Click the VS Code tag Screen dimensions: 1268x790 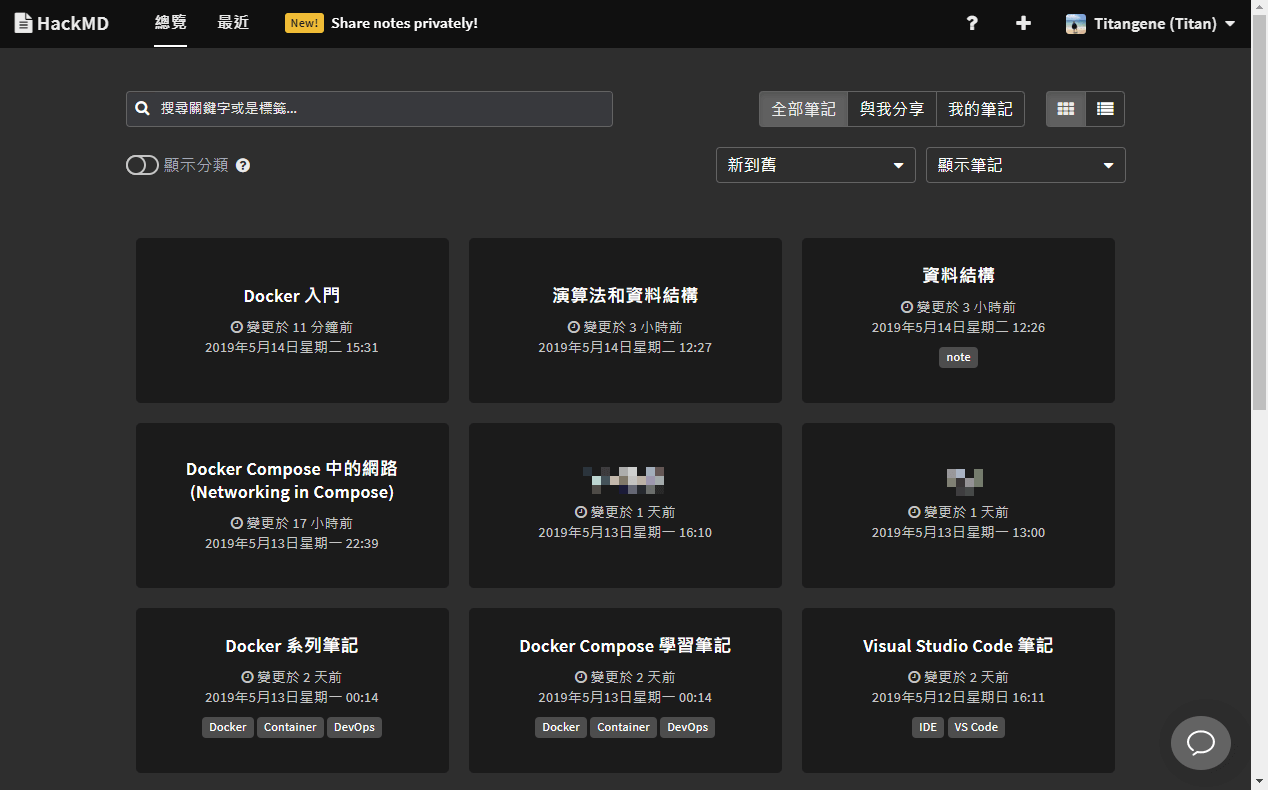point(976,727)
